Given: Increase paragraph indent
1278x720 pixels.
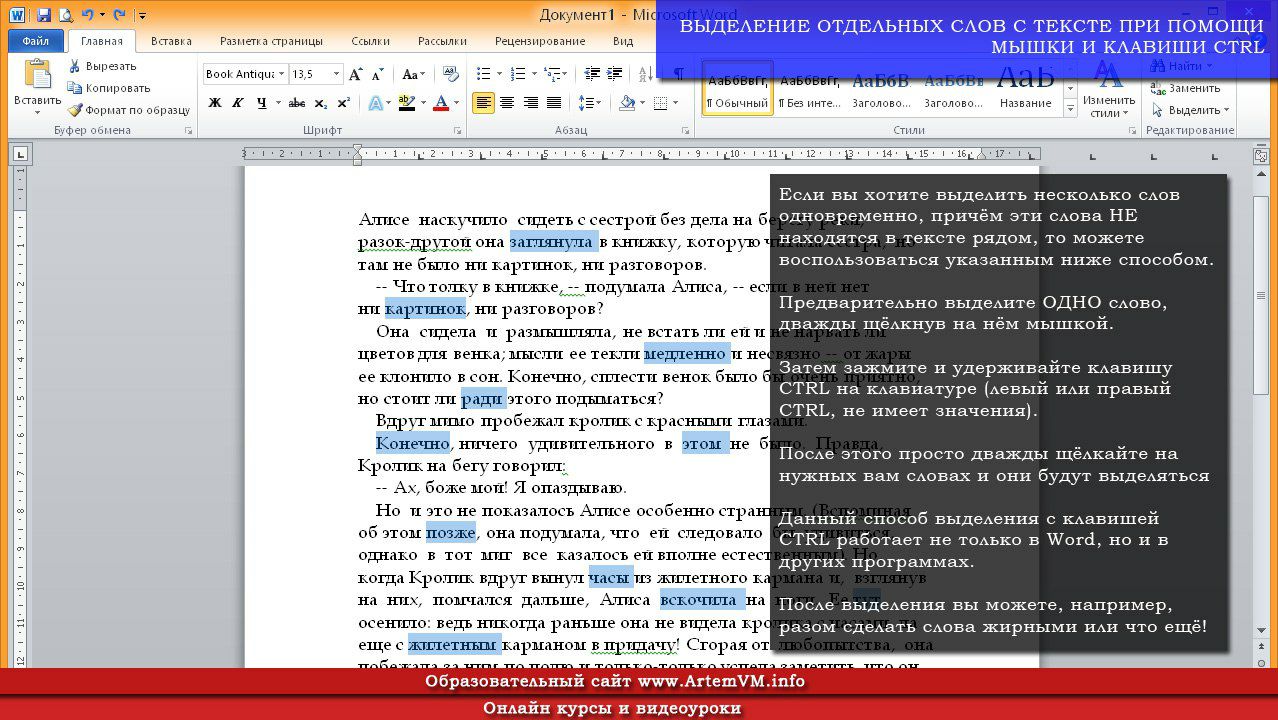Looking at the screenshot, I should tap(614, 74).
